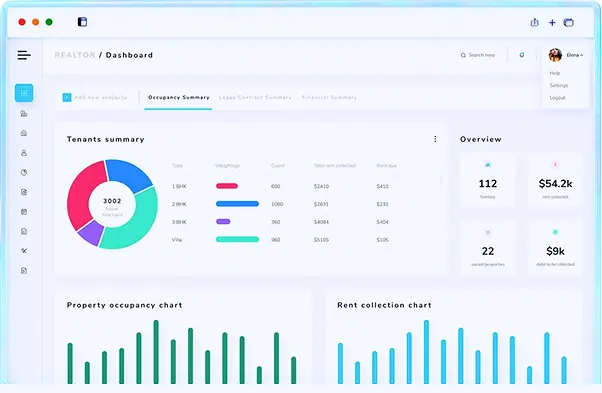
Task: Click the browser new tab plus icon
Action: click(x=552, y=23)
